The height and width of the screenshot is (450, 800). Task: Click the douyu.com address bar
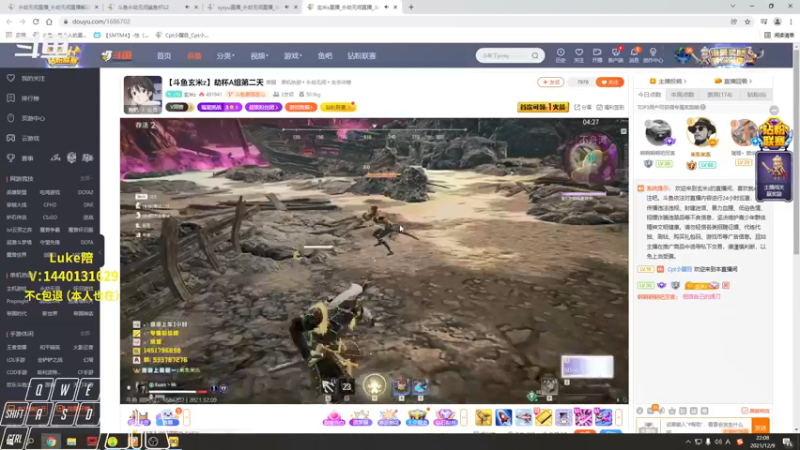pyautogui.click(x=393, y=21)
